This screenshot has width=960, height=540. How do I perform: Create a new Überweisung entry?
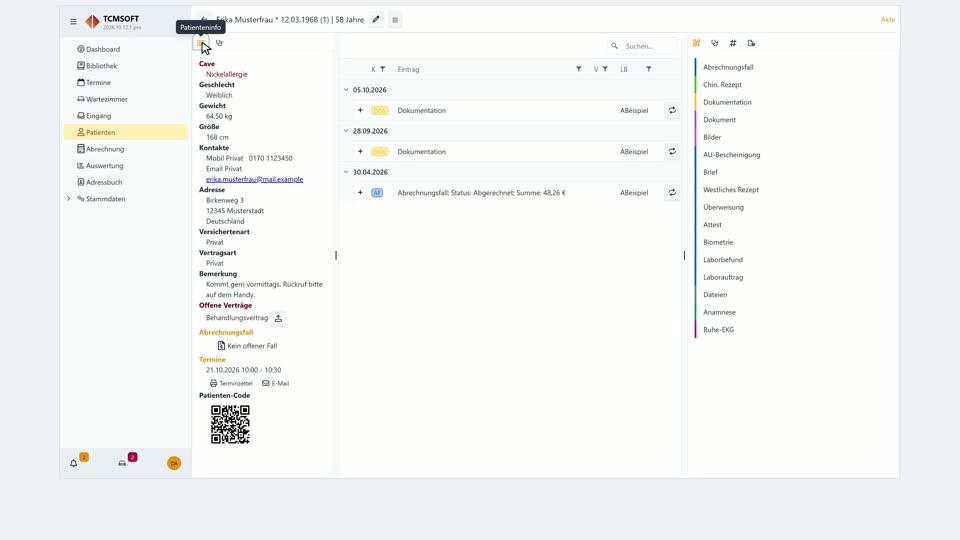point(723,208)
